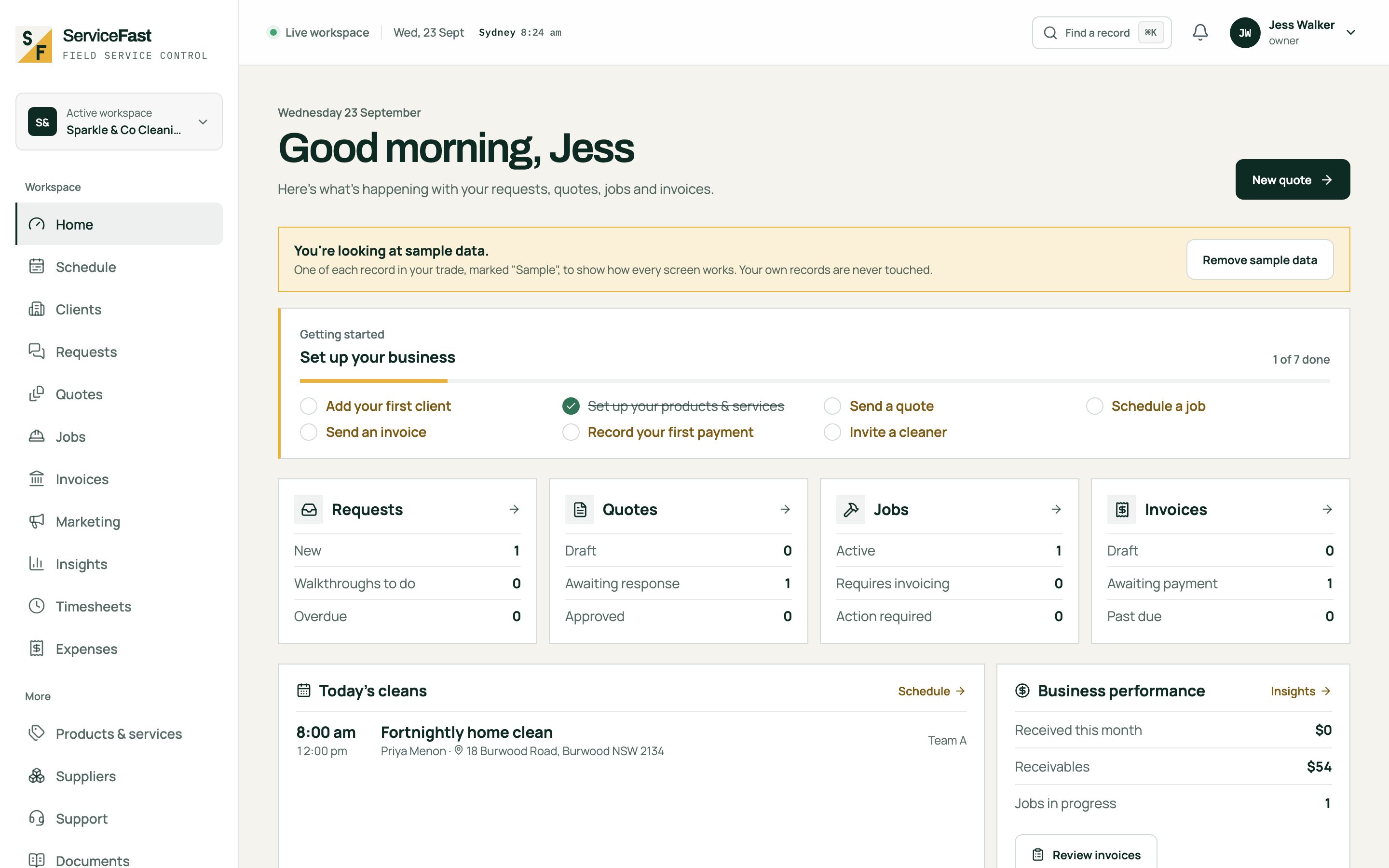The width and height of the screenshot is (1389, 868).
Task: Click the JW user avatar
Action: 1244,33
